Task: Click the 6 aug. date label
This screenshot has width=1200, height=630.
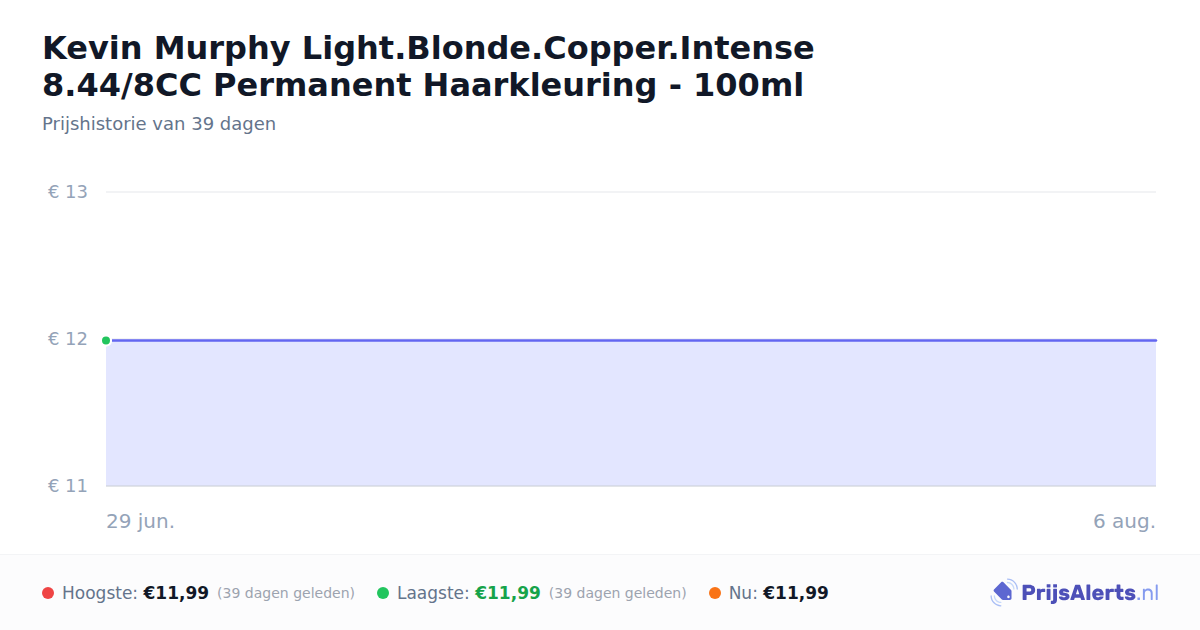Action: point(1124,522)
